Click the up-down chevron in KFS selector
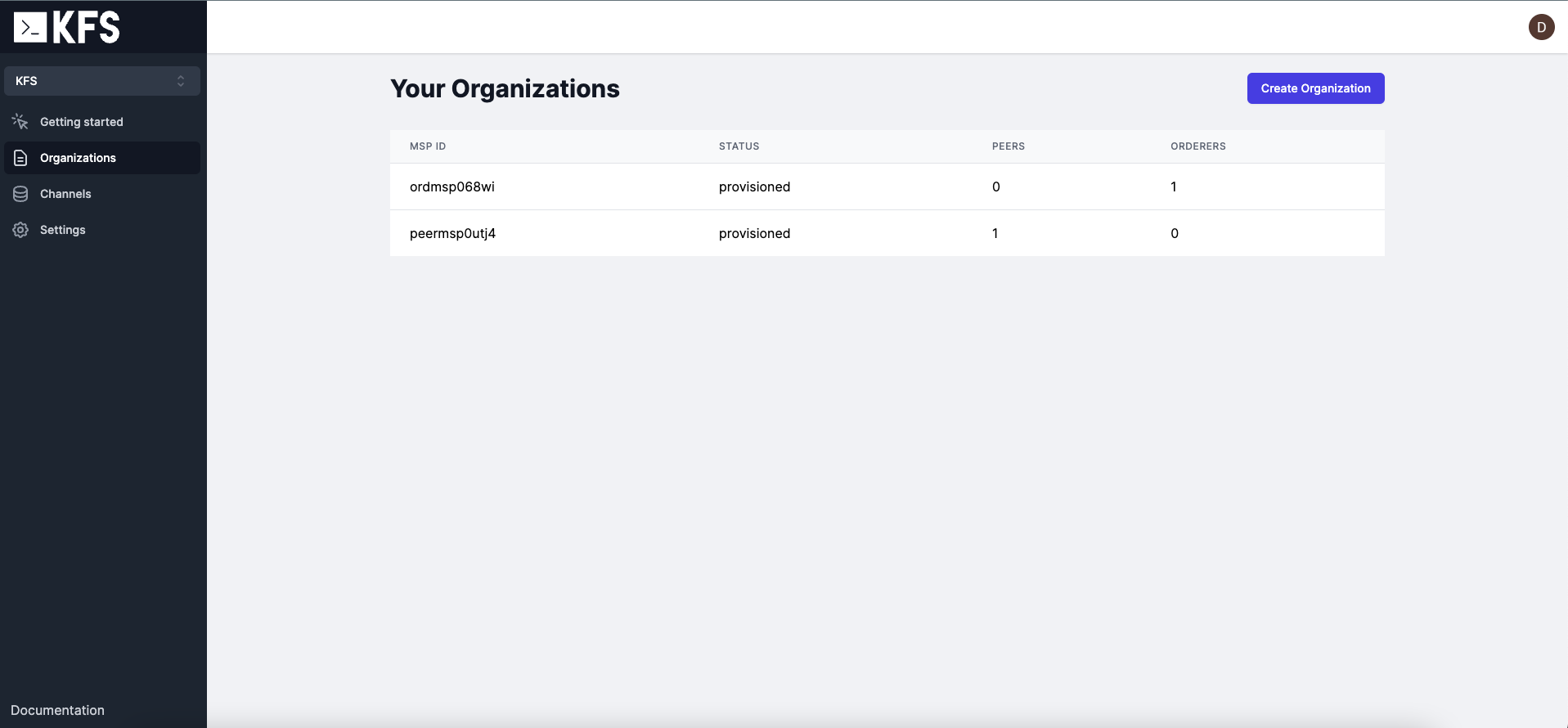Screen dimensions: 1568x728 pos(181,81)
